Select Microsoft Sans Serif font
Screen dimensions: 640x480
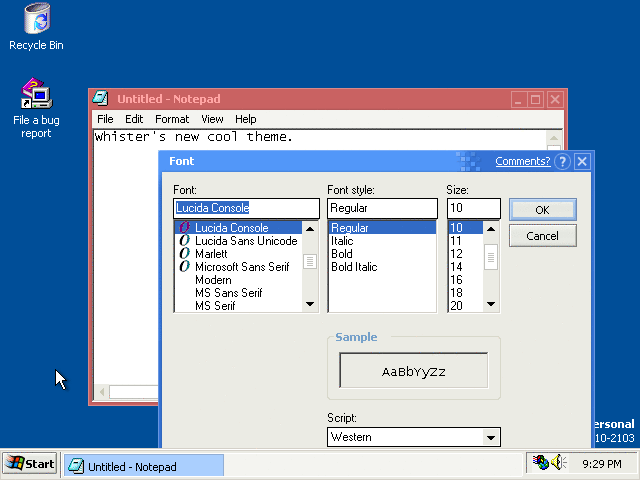238,267
